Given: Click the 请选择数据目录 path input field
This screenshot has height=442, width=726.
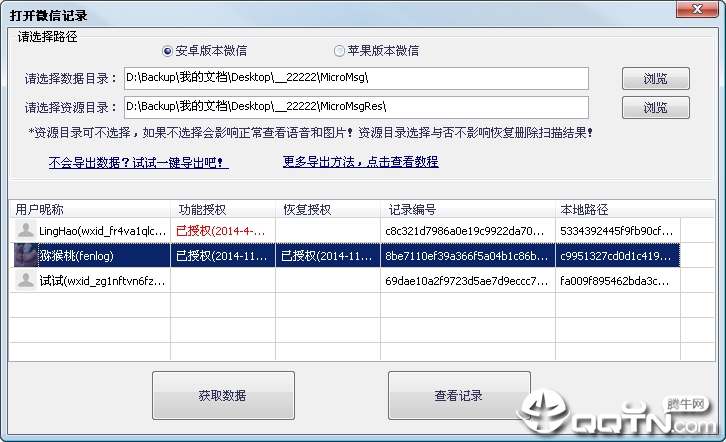Looking at the screenshot, I should [356, 78].
